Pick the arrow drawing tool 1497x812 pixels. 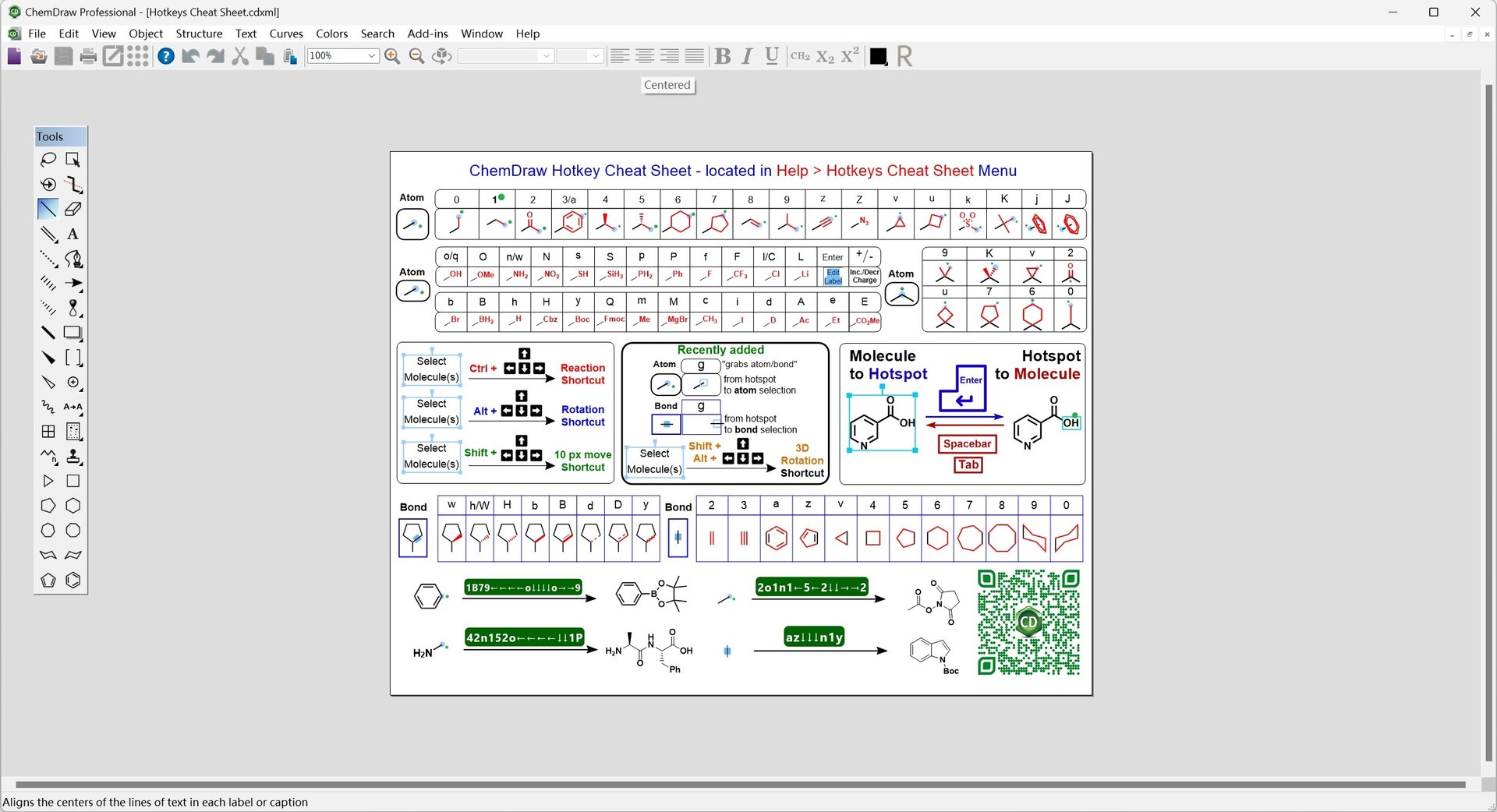click(x=73, y=283)
